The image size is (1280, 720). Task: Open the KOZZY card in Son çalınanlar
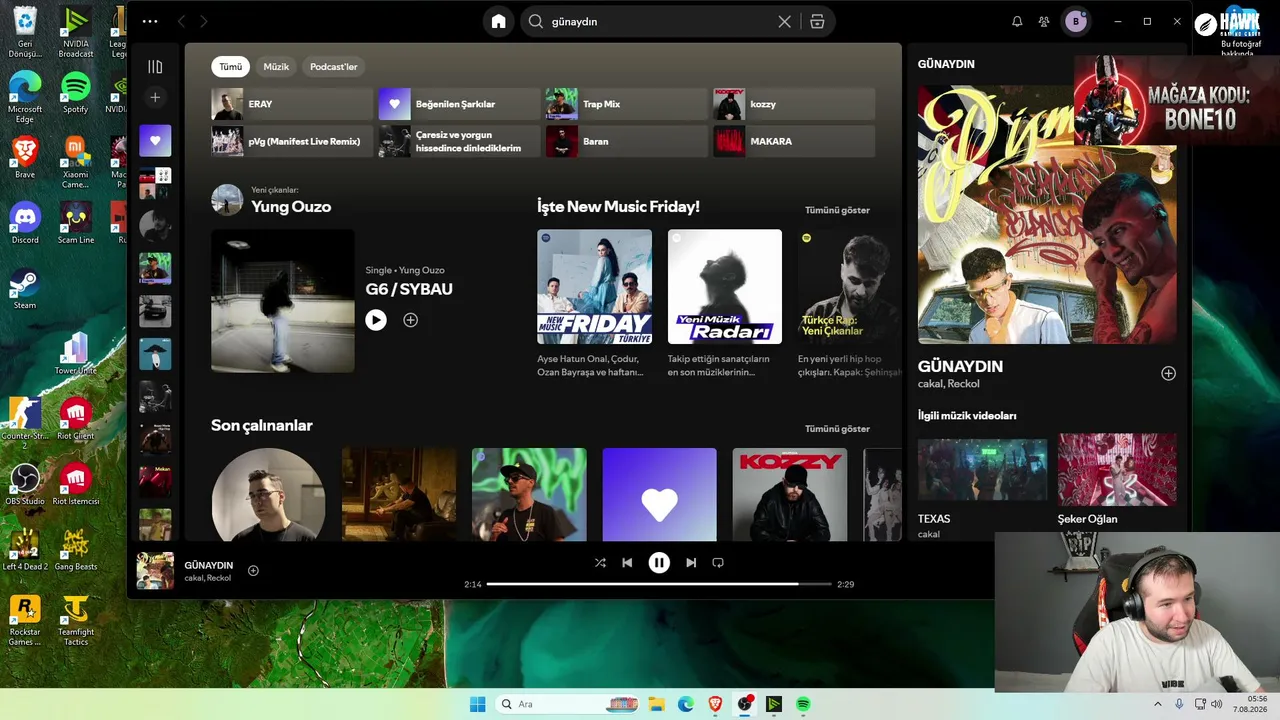click(x=790, y=495)
